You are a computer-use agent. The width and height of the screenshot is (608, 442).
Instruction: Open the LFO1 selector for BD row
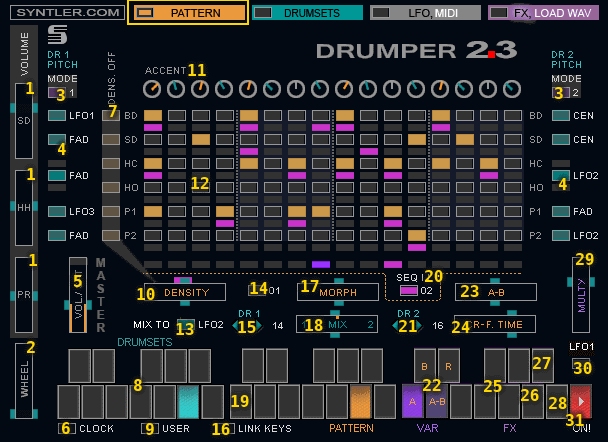(x=57, y=115)
